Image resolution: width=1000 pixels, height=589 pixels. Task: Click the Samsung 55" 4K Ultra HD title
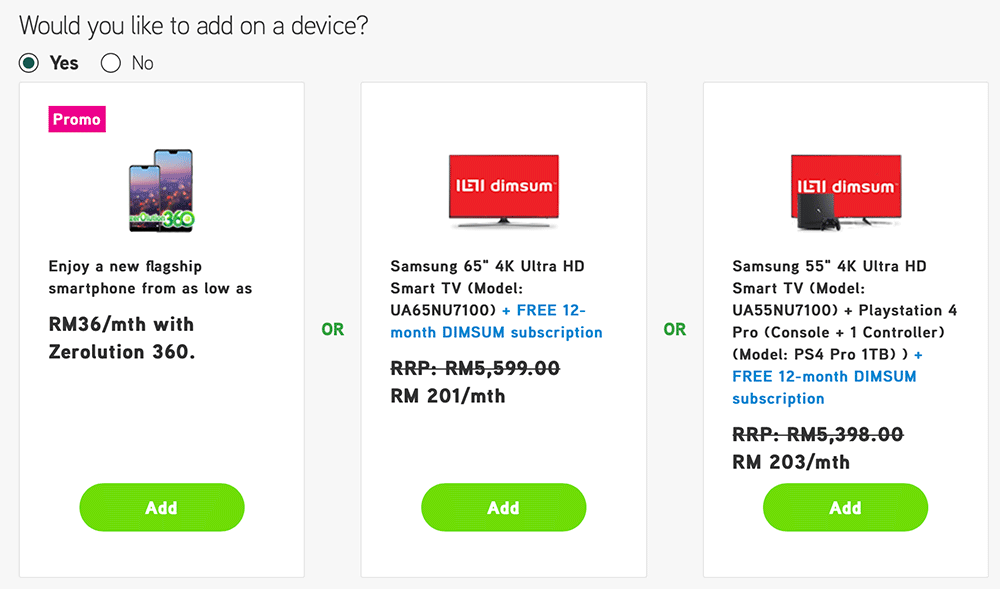(829, 267)
